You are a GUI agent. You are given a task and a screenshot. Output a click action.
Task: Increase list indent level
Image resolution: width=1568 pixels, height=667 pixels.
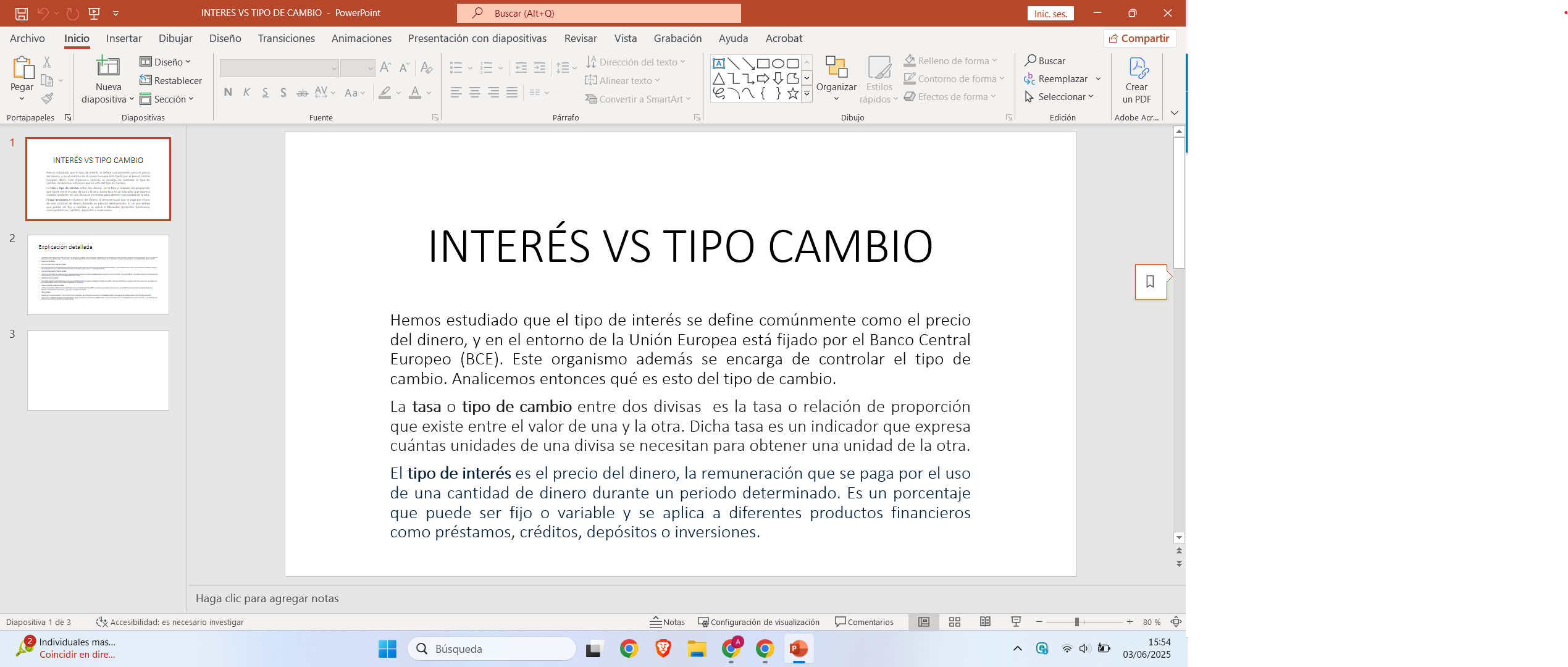[x=540, y=67]
